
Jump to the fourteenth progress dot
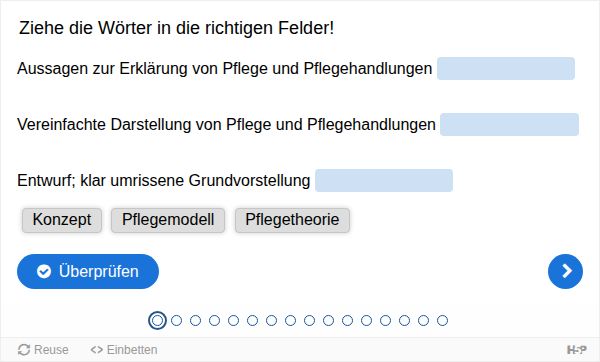pos(404,320)
